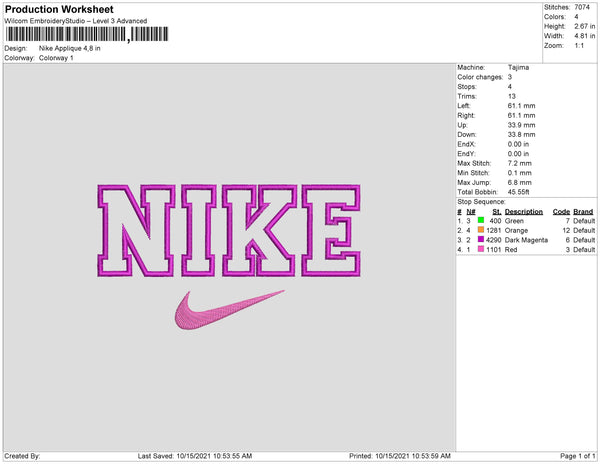Screen dimensions: 600x464
Task: Click stitch count 400 in Green row
Action: [496, 221]
